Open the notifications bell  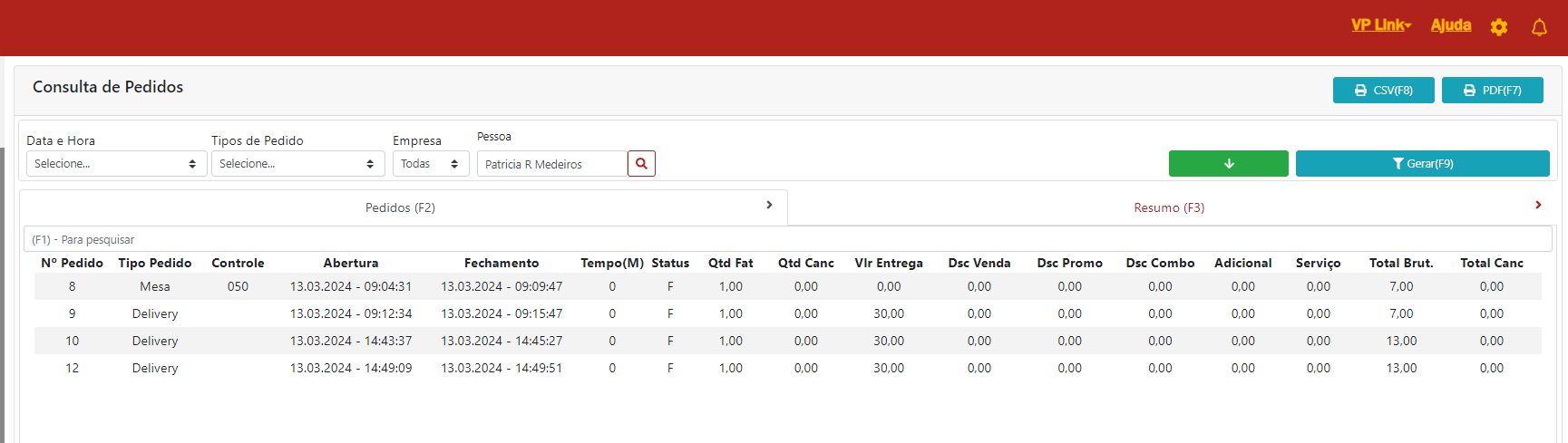1539,27
